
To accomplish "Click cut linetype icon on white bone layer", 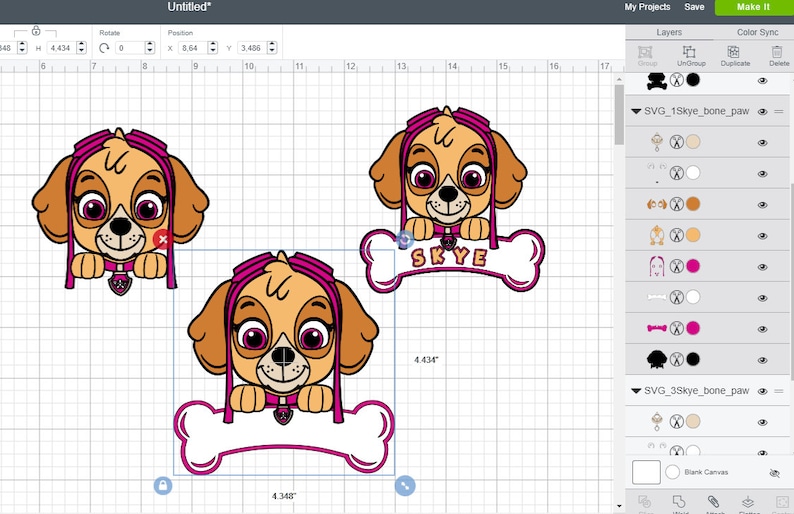I will tap(677, 297).
